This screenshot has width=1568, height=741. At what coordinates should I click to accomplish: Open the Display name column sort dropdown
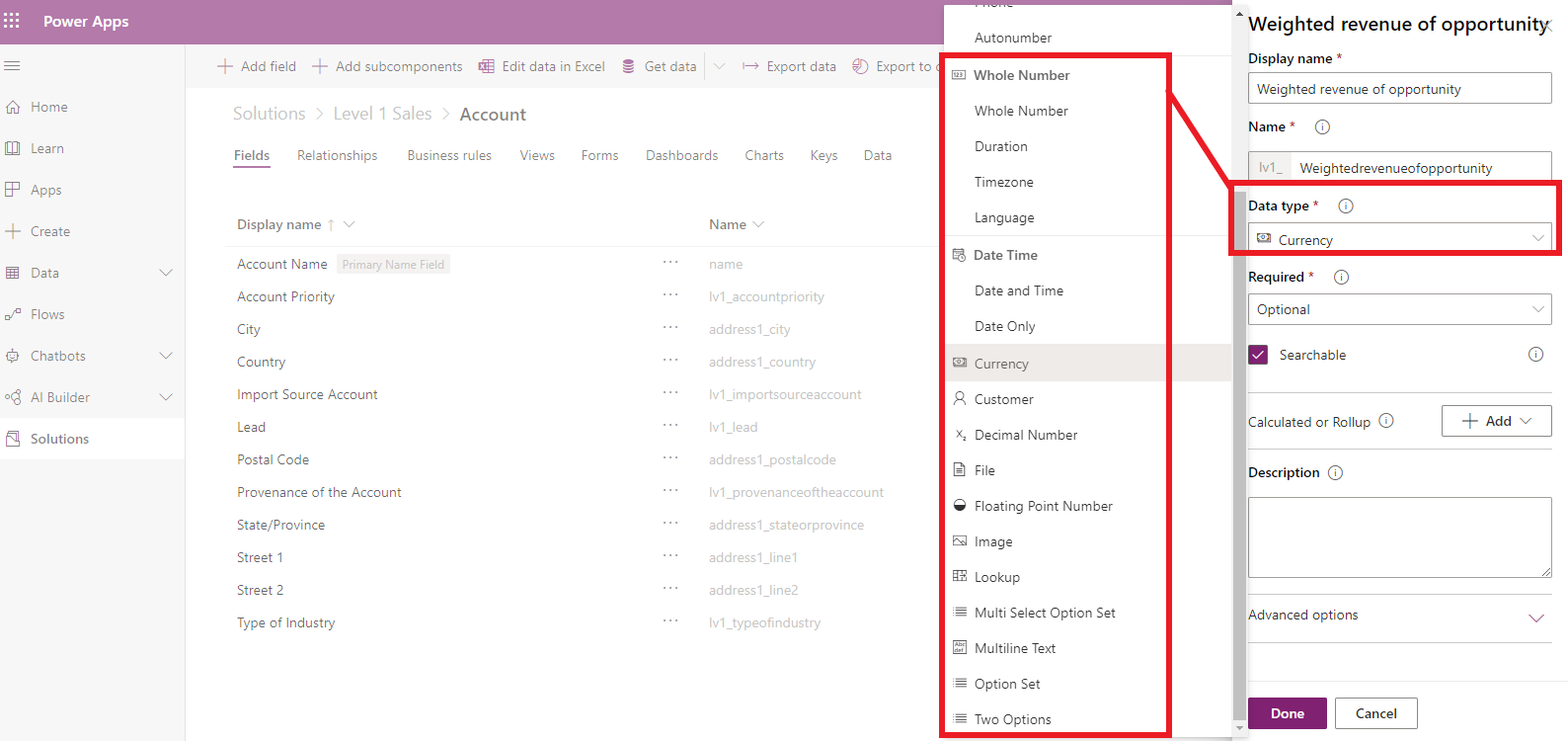pos(349,224)
